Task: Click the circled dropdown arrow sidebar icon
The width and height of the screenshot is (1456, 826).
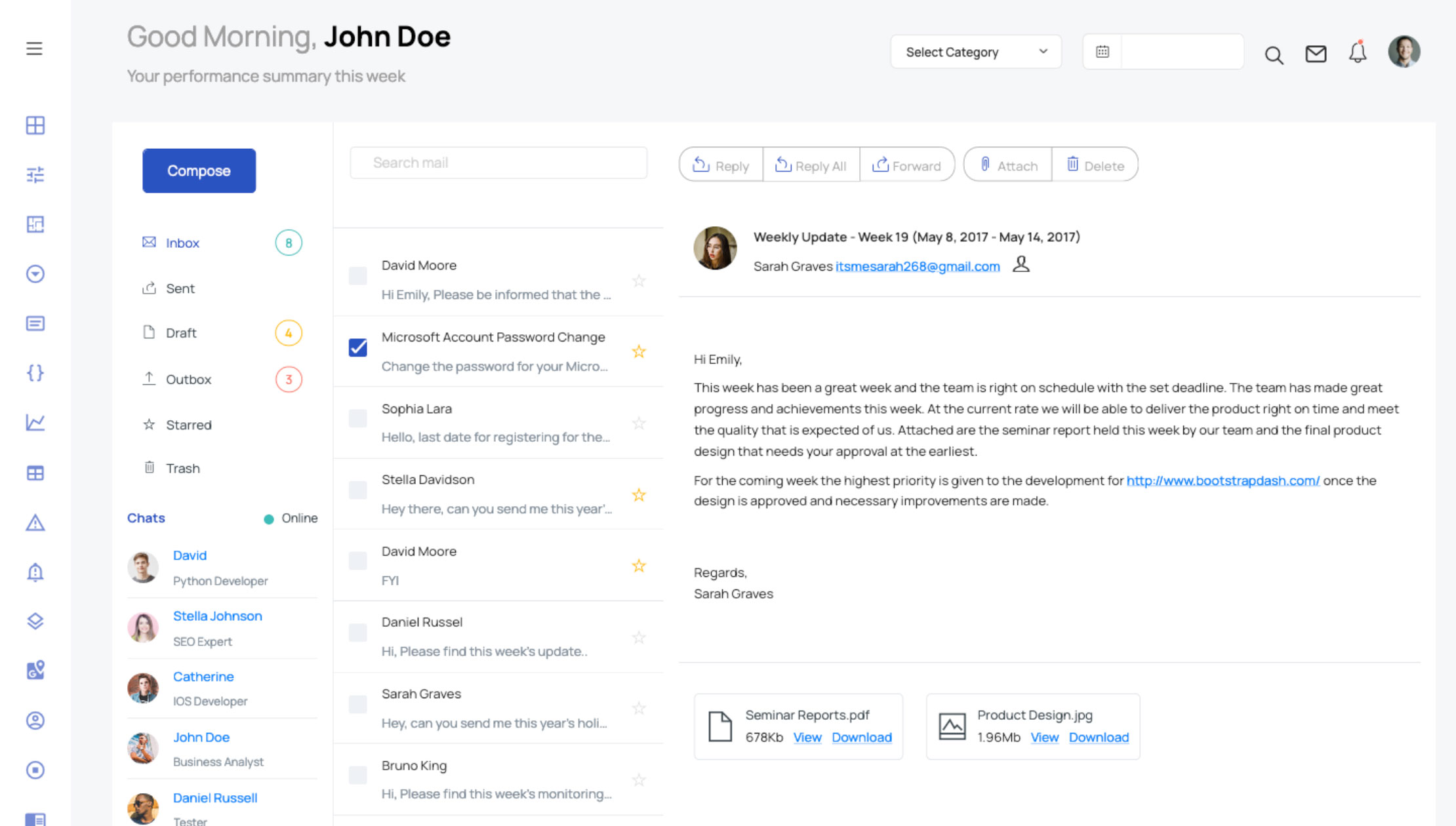Action: click(x=35, y=274)
